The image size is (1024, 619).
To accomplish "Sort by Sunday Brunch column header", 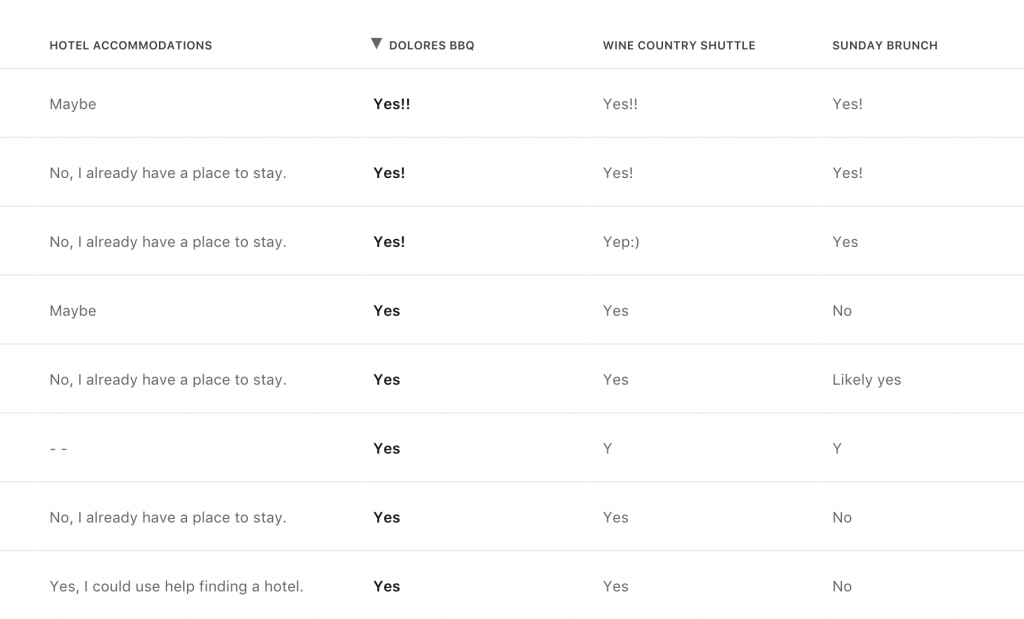I will click(x=885, y=45).
